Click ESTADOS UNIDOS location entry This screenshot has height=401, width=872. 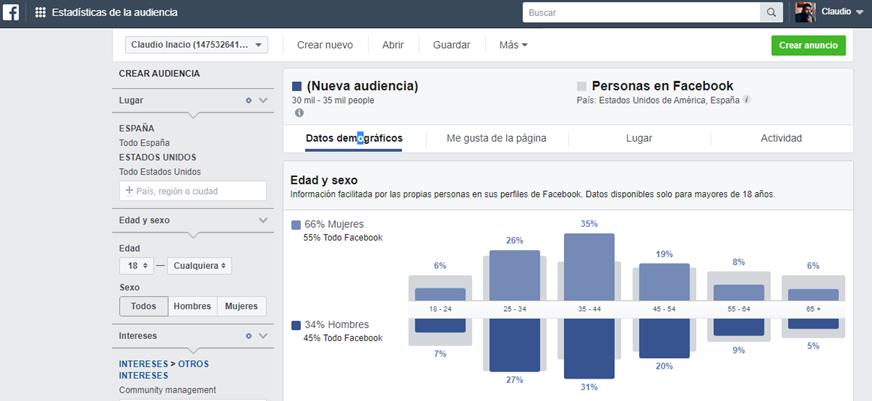tap(157, 157)
